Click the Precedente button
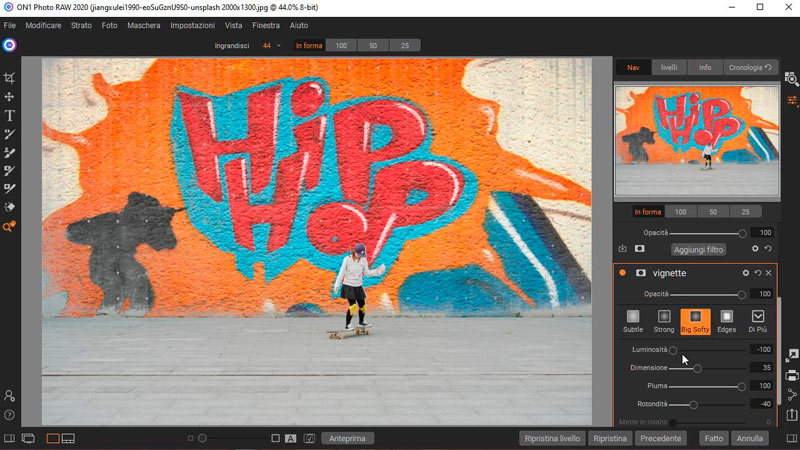Screen dimensions: 800x450 (x=661, y=438)
